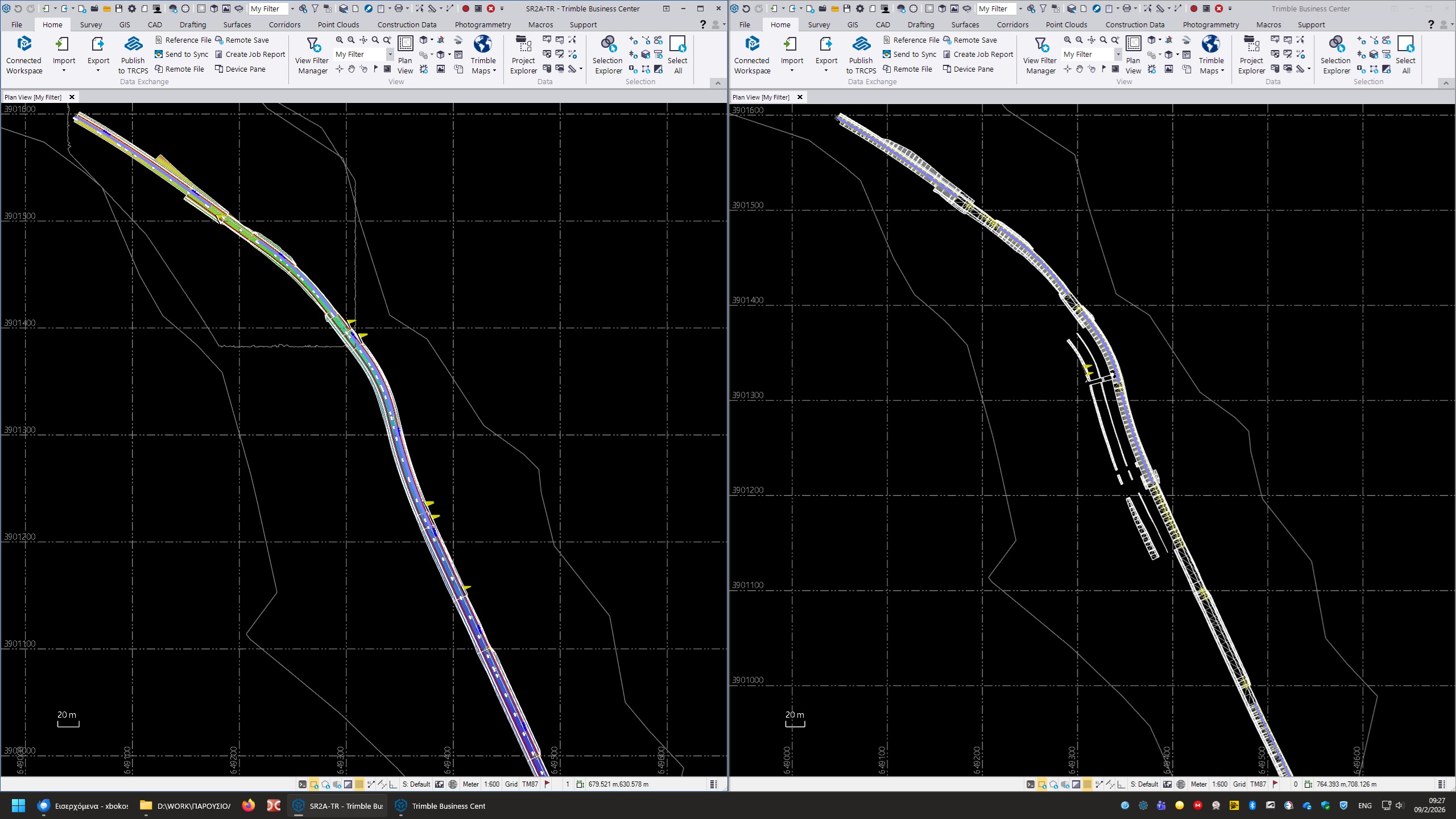Expand the Export dropdown in right window
1456x819 pixels.
826,71
